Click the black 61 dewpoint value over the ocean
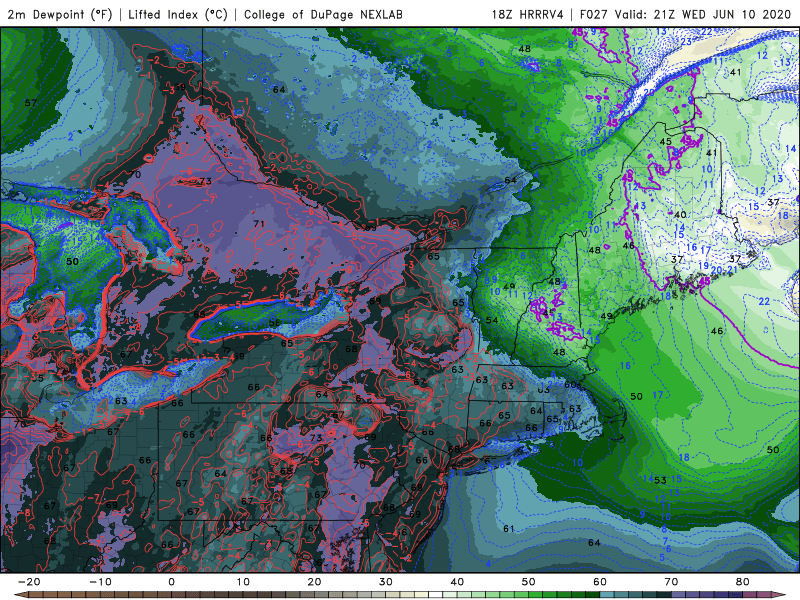This screenshot has height=600, width=800. (x=509, y=529)
